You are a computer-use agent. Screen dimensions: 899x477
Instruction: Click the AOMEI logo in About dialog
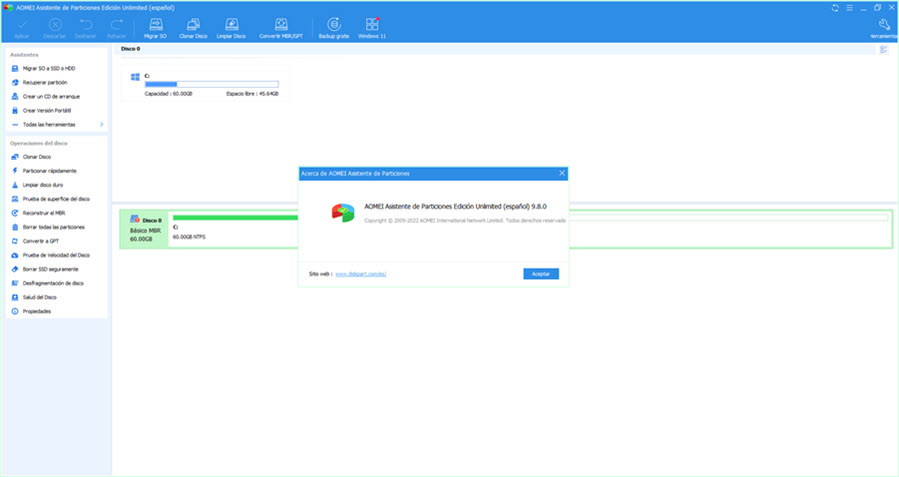(x=343, y=213)
